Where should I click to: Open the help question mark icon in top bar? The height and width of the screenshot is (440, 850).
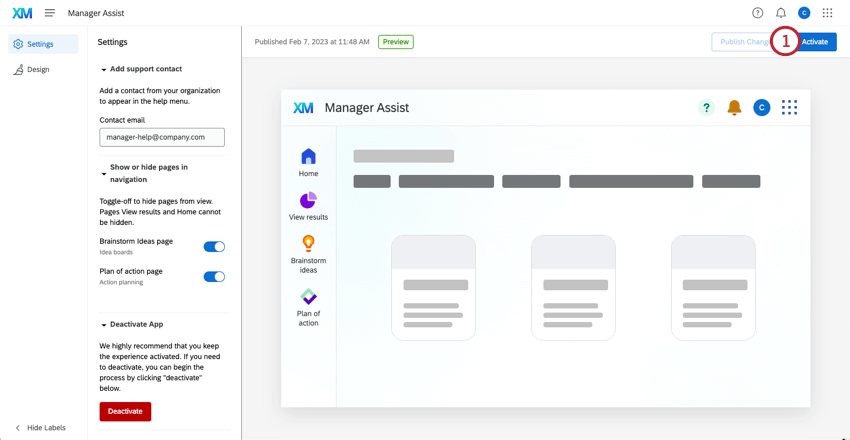point(757,13)
